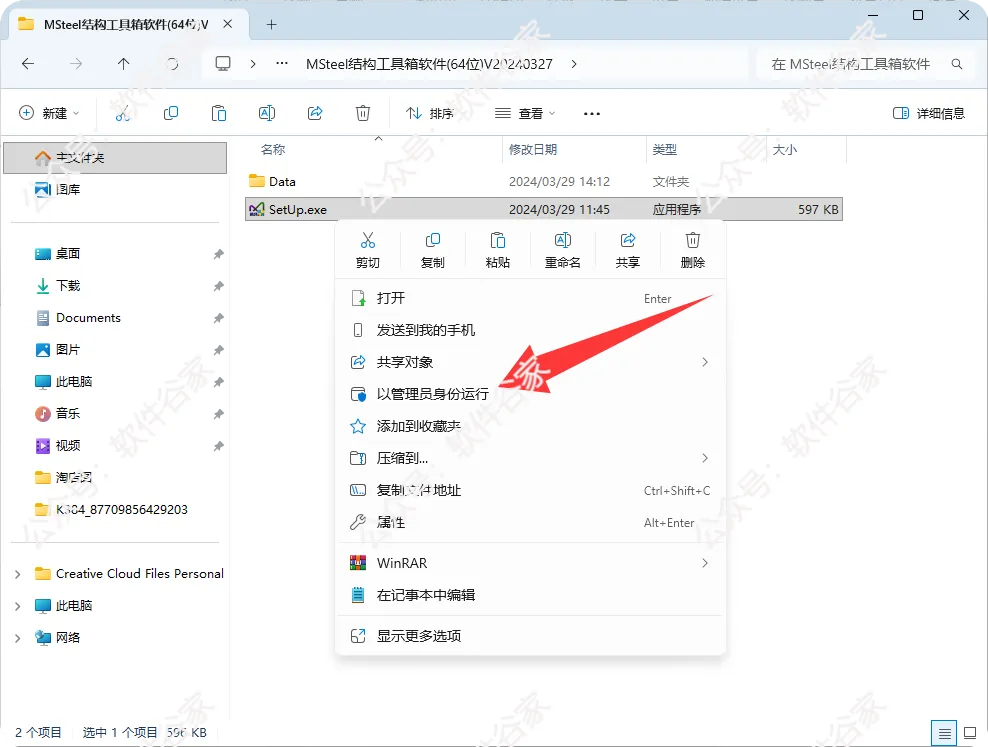Switch to details list view icon
This screenshot has height=747, width=988.
pos(944,734)
